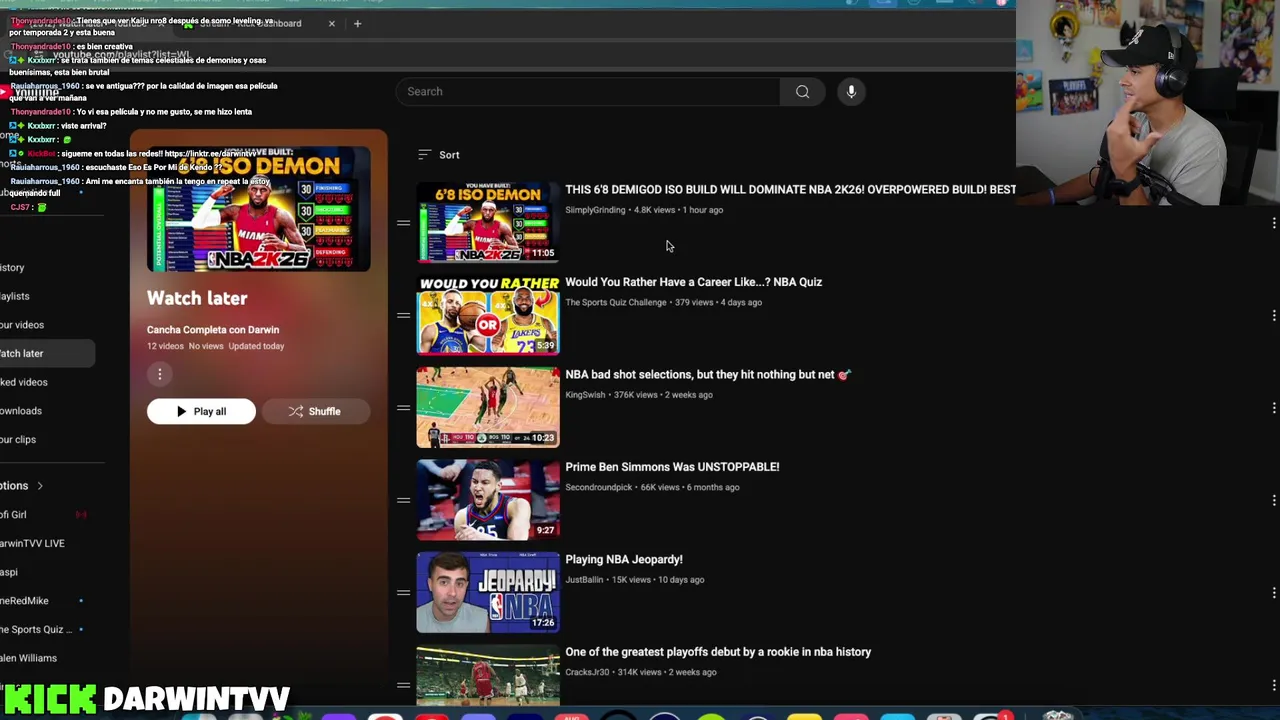Open Playlists in the sidebar
This screenshot has width=1280, height=720.
tap(15, 296)
